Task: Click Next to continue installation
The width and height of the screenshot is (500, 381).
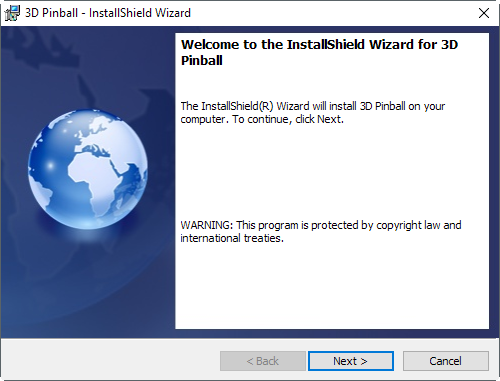Action: (351, 361)
